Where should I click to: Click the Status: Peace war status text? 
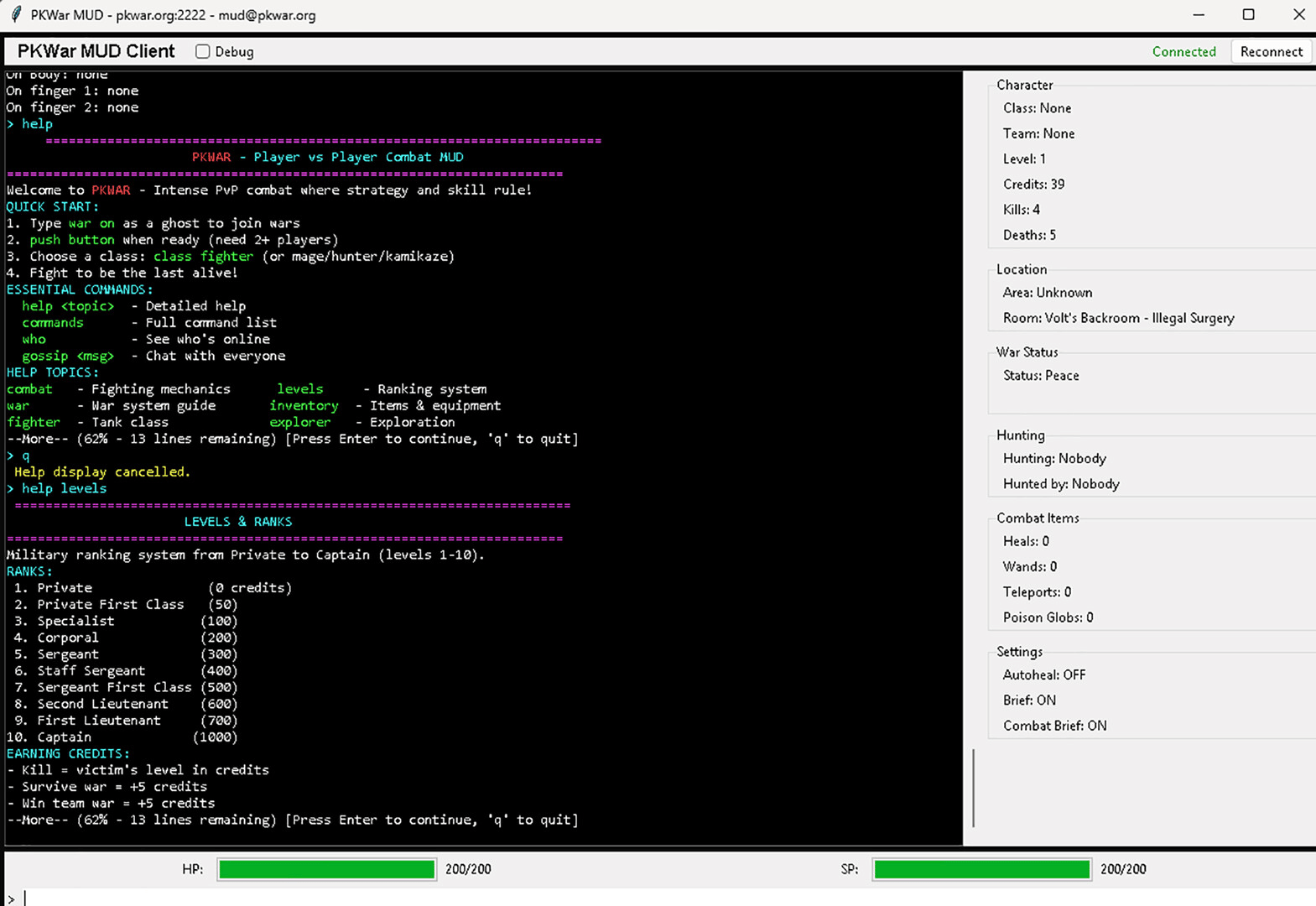(x=1041, y=376)
